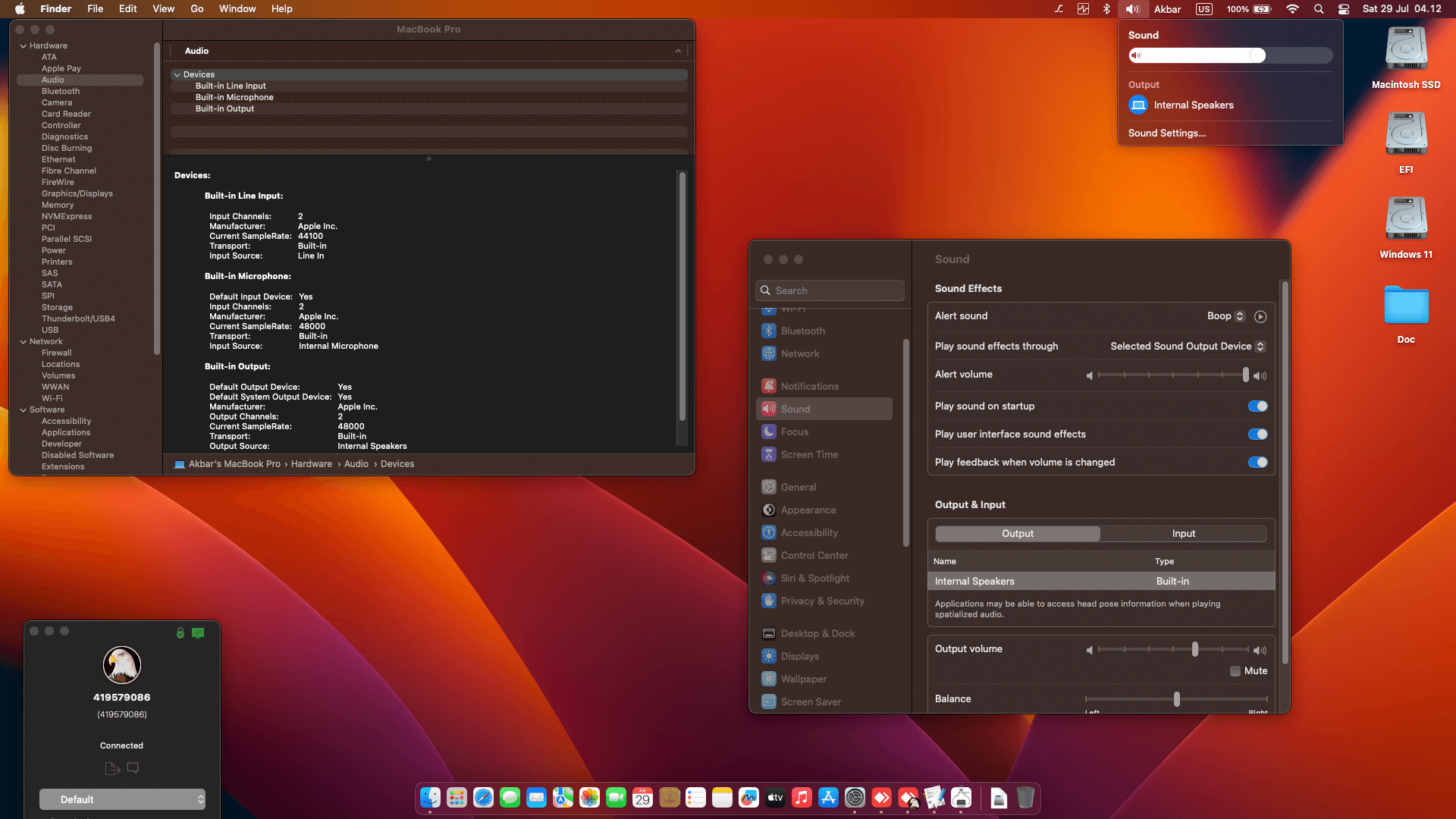Play the Boop alert sound preview

pyautogui.click(x=1260, y=316)
